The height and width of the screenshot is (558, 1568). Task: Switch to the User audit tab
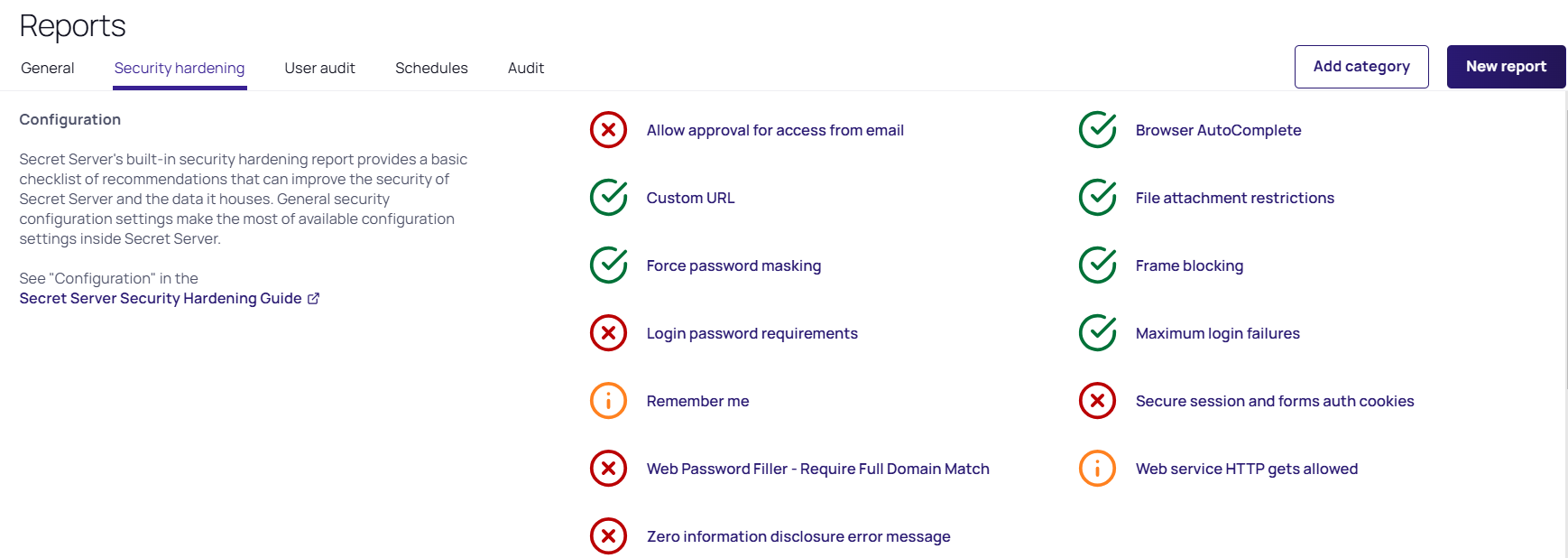pyautogui.click(x=319, y=68)
